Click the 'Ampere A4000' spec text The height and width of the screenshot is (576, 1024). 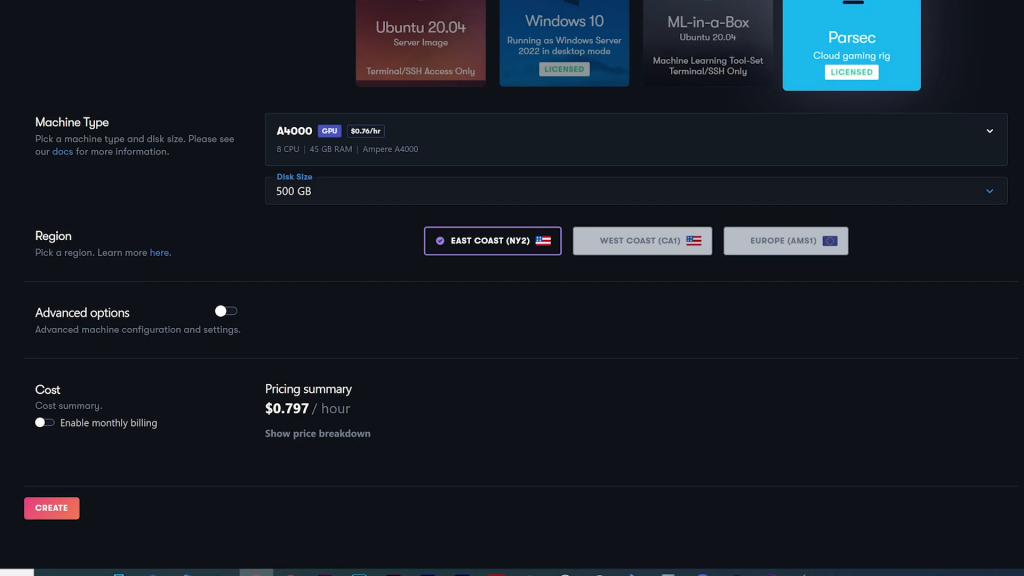pos(391,150)
